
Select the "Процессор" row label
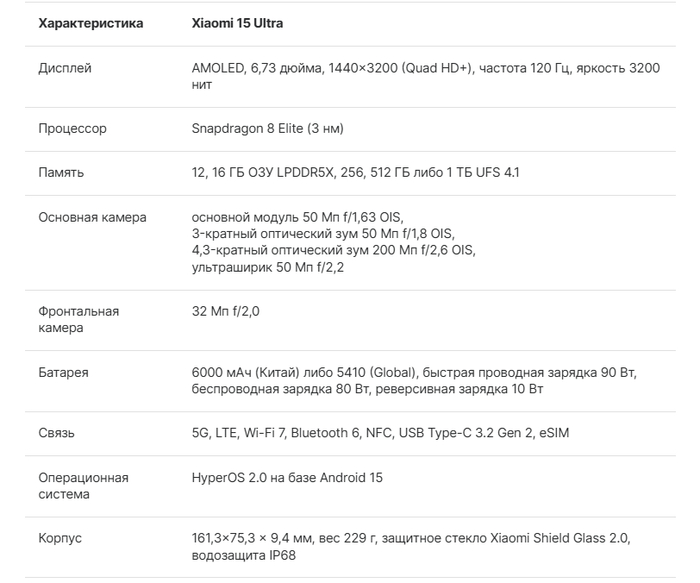tap(72, 129)
